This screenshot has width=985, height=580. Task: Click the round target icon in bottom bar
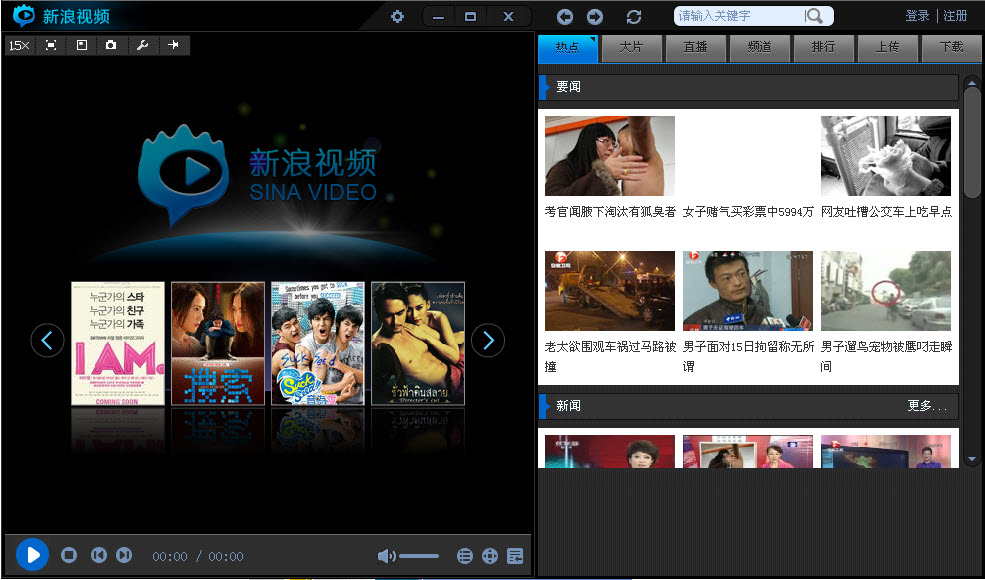click(x=490, y=556)
